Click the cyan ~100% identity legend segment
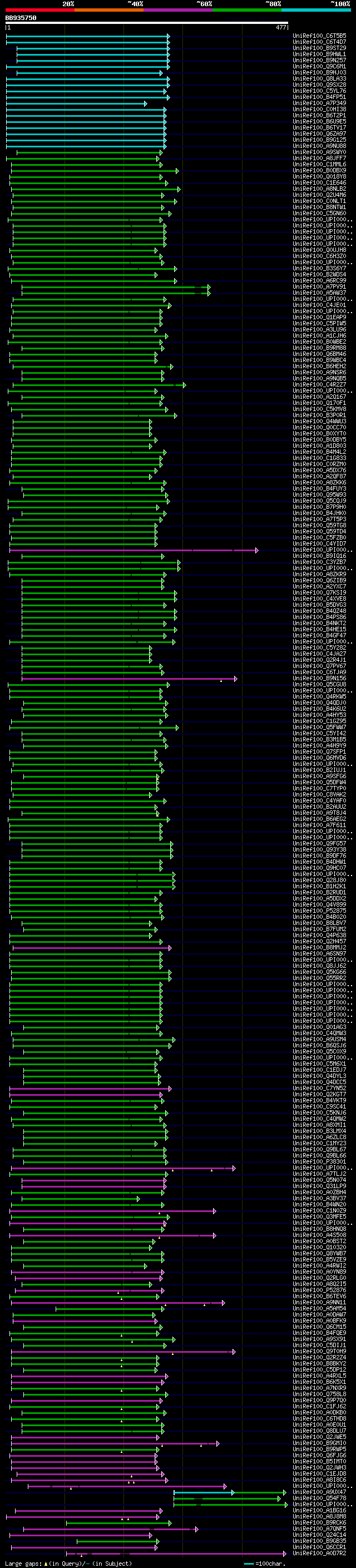This screenshot has width=356, height=1568. [316, 10]
